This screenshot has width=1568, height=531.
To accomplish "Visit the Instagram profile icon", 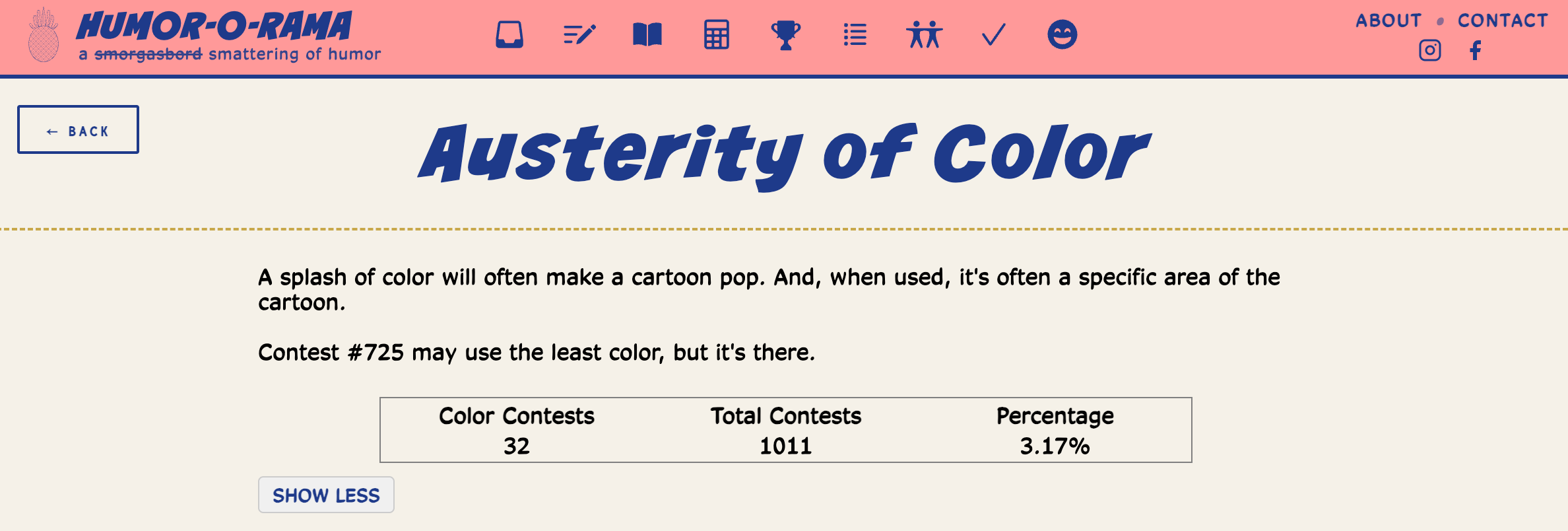I will (1430, 50).
